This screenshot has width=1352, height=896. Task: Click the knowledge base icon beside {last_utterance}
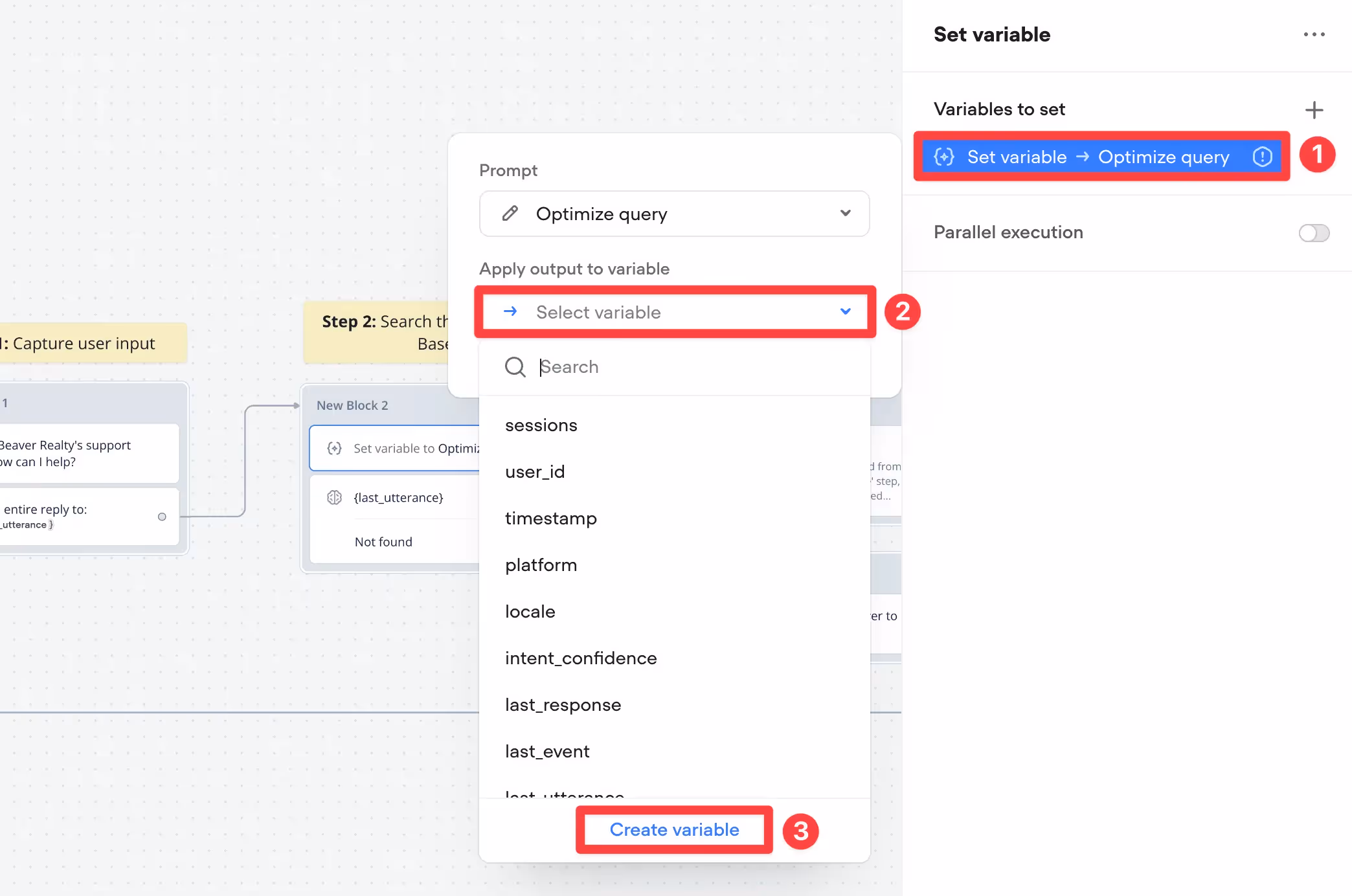(334, 497)
